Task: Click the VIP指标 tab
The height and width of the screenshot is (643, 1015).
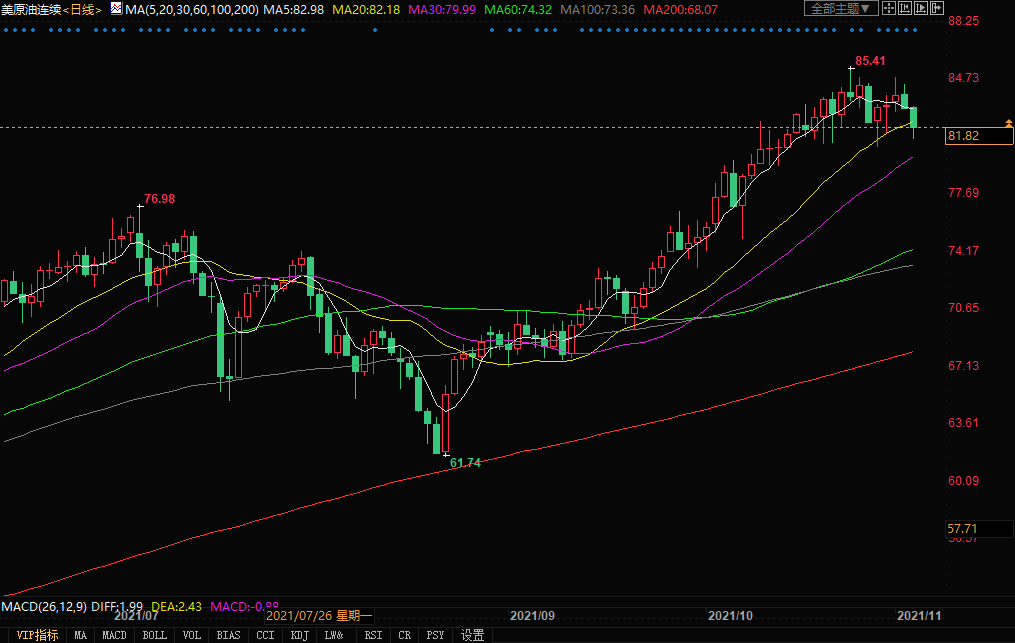Action: 32,635
